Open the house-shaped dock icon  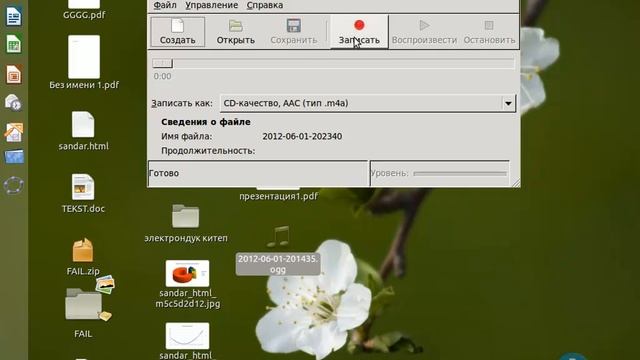click(14, 133)
